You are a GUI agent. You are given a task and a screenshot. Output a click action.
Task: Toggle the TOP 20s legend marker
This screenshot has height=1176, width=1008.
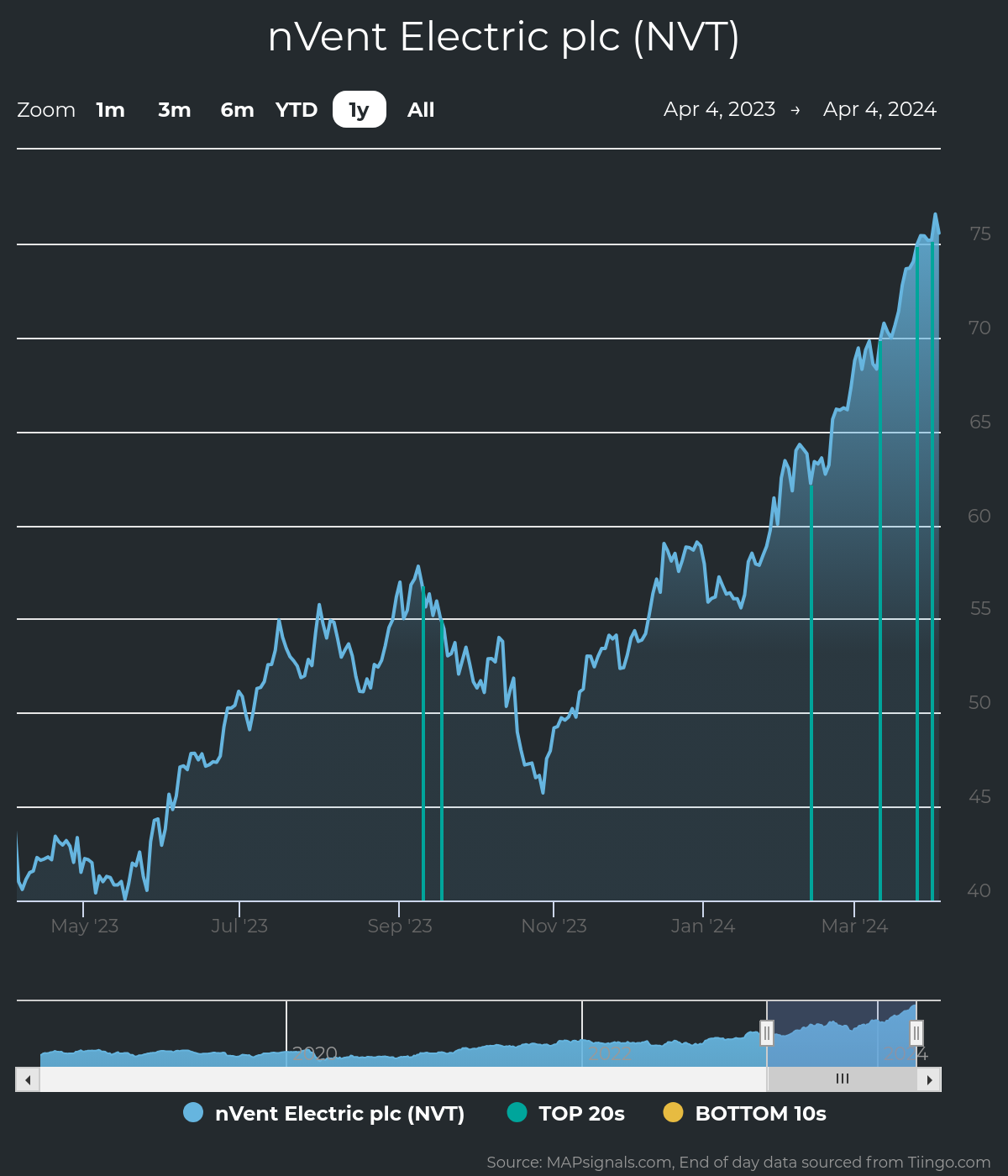click(x=517, y=1113)
